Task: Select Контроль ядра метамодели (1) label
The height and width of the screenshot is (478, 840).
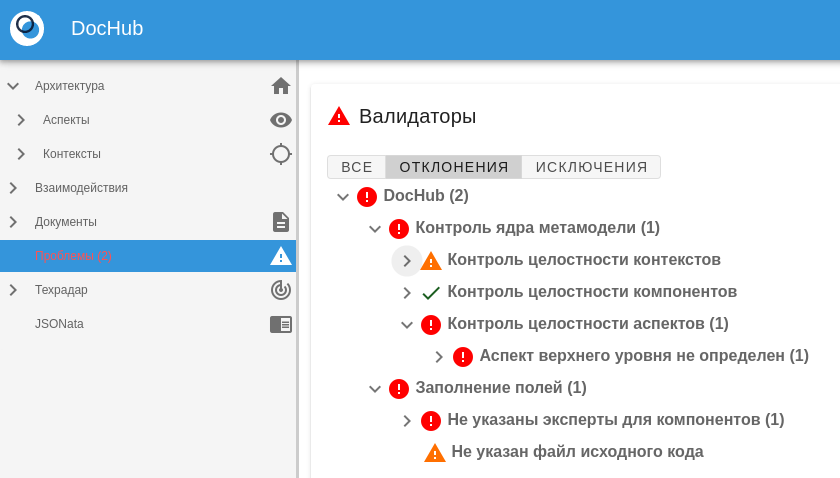Action: click(537, 228)
